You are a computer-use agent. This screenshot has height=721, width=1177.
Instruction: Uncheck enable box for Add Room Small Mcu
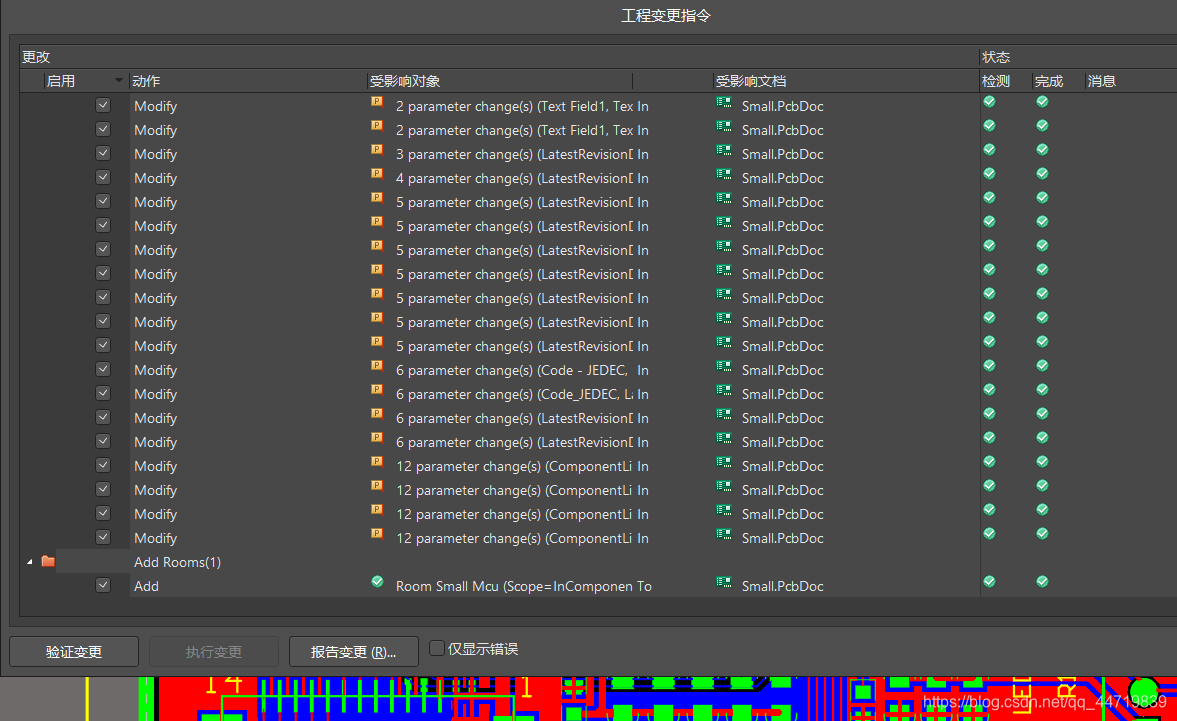tap(103, 585)
